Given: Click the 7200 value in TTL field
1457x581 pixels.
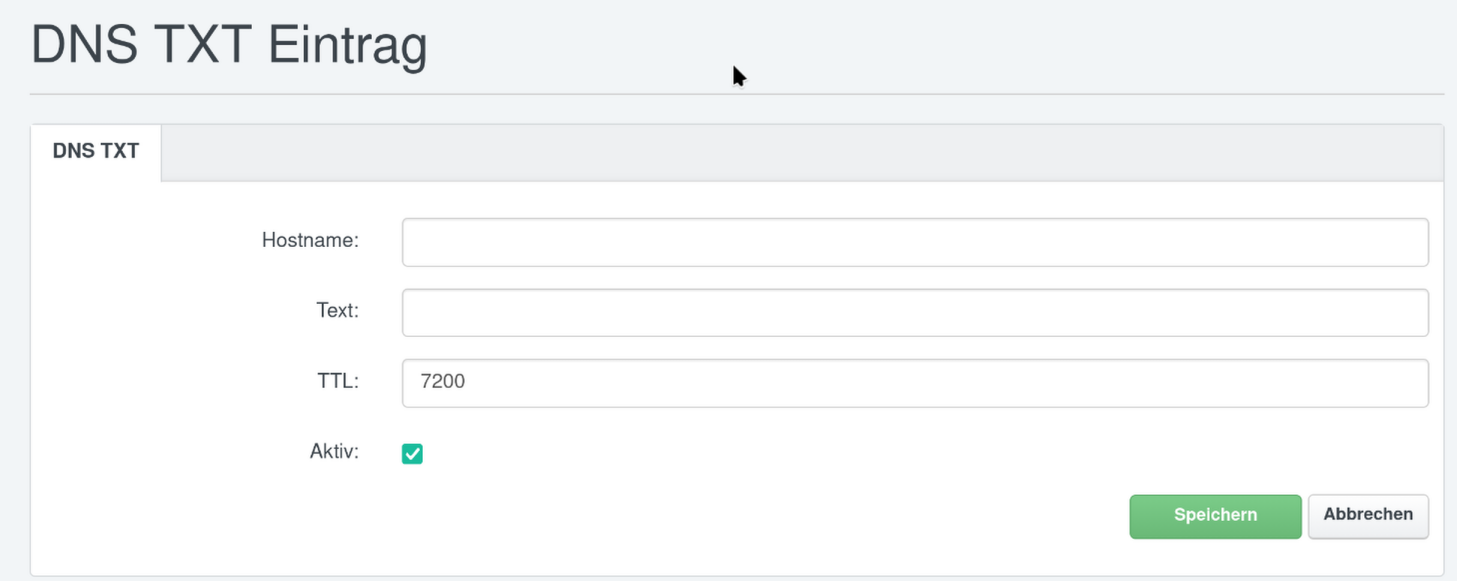Looking at the screenshot, I should point(443,382).
